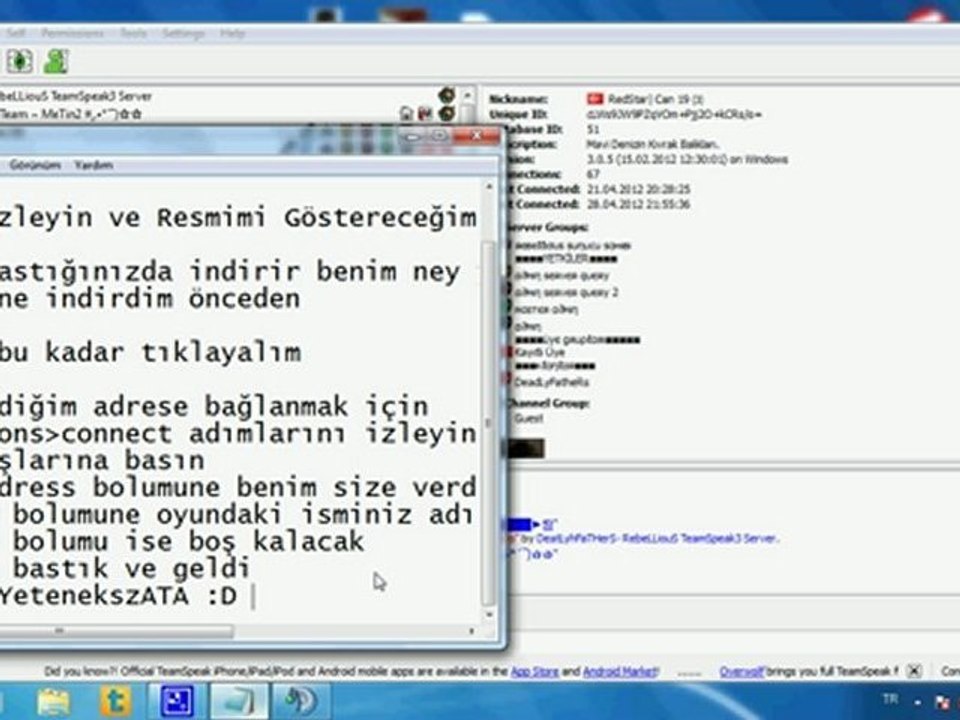The image size is (960, 720).
Task: Click the Kayıtlı Üye group entry
Action: 539,352
